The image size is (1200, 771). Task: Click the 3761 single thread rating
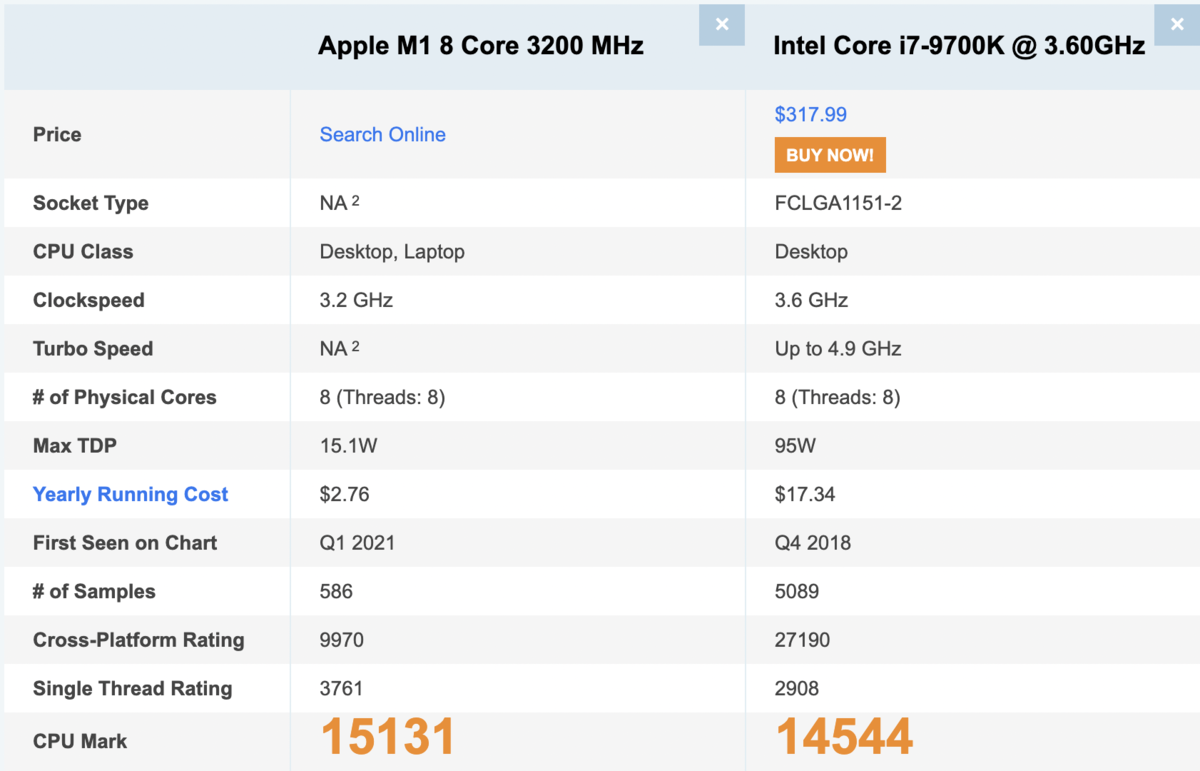(x=341, y=688)
